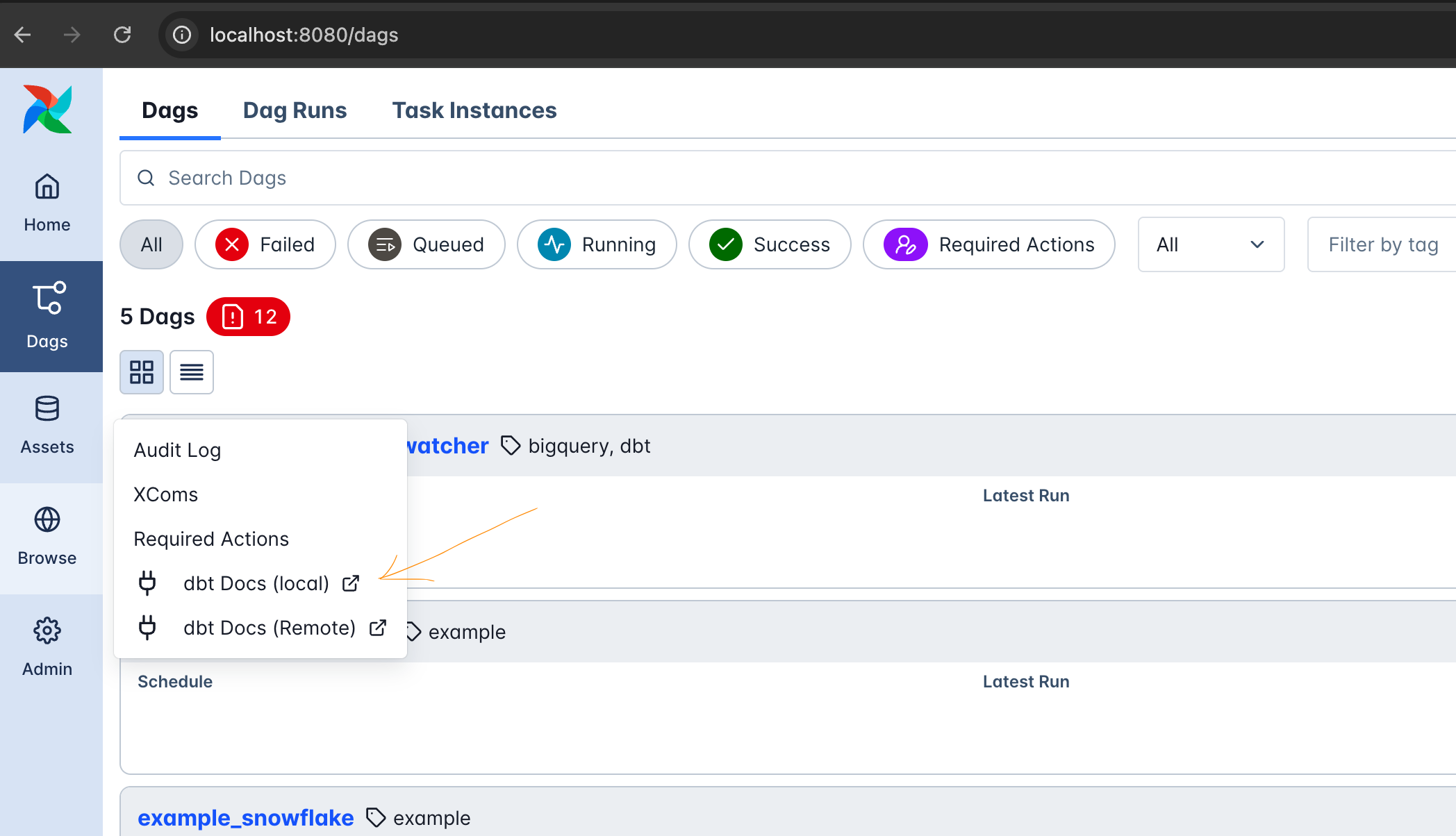Switch to list view of Dags
This screenshot has height=836, width=1456.
[191, 372]
